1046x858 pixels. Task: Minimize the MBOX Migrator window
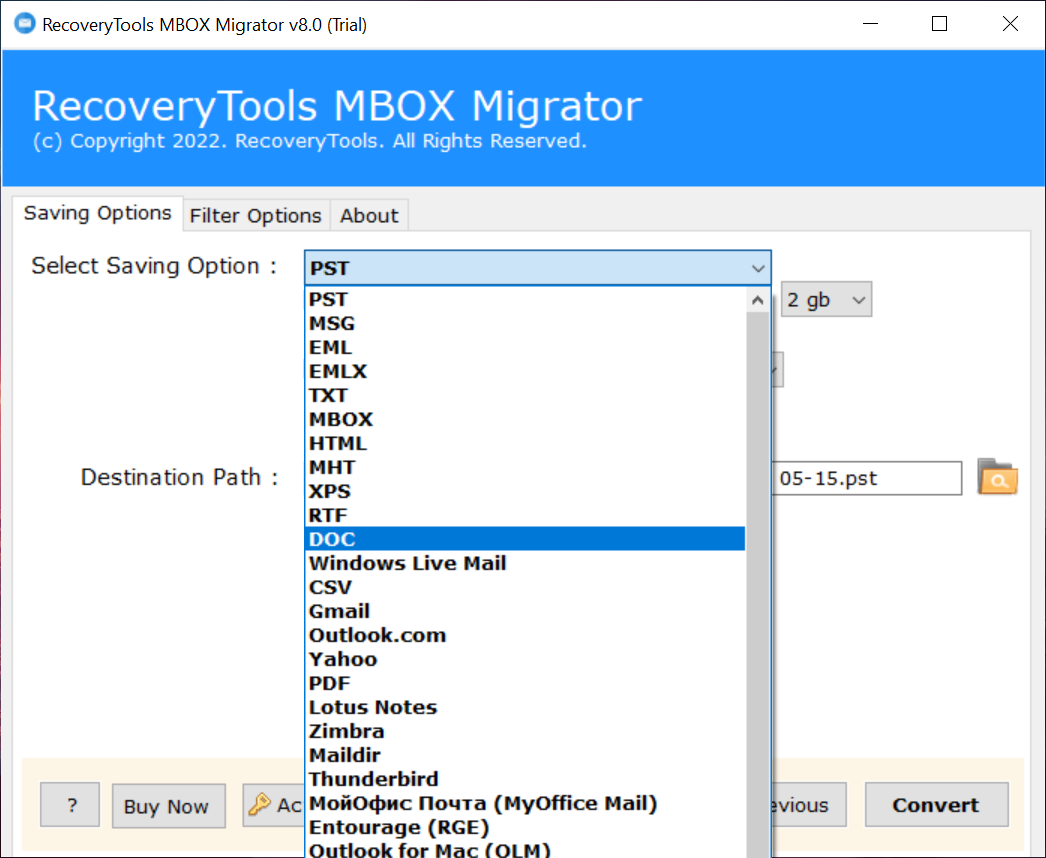(870, 24)
